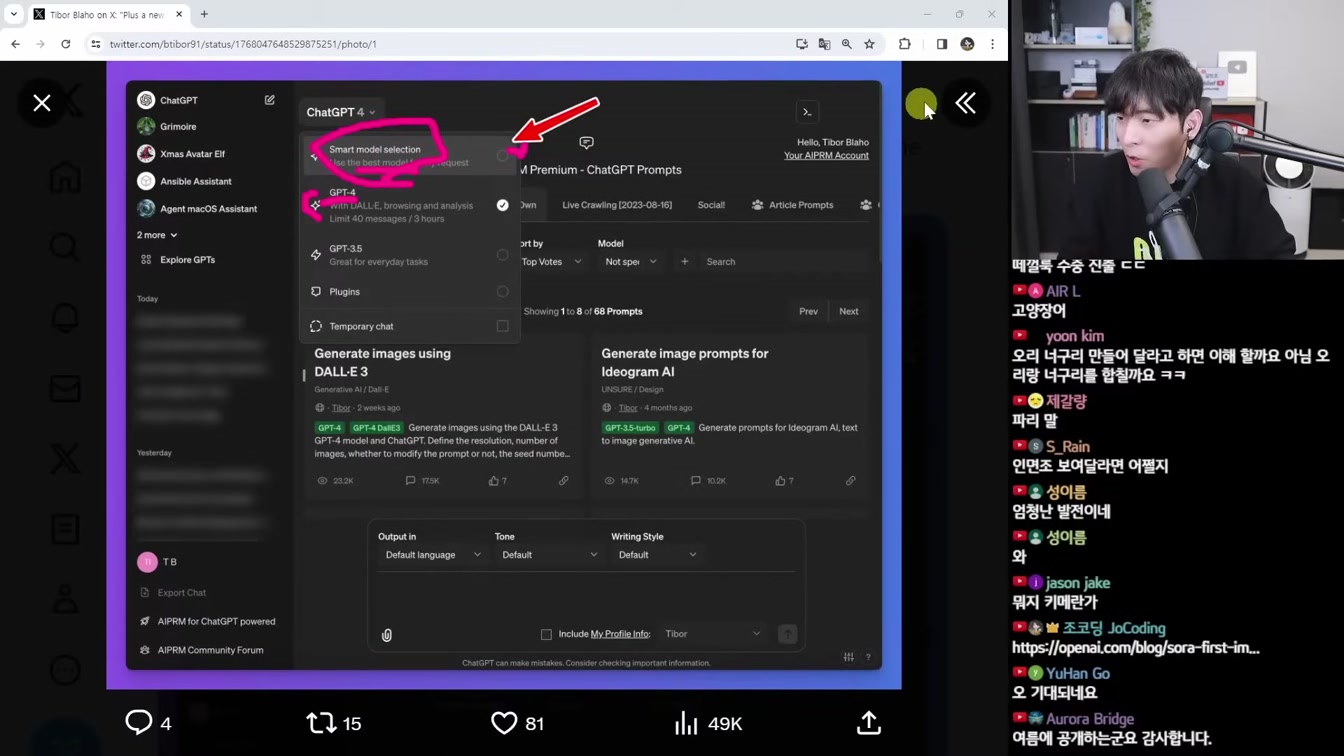Click the send message arrow button

pos(787,634)
